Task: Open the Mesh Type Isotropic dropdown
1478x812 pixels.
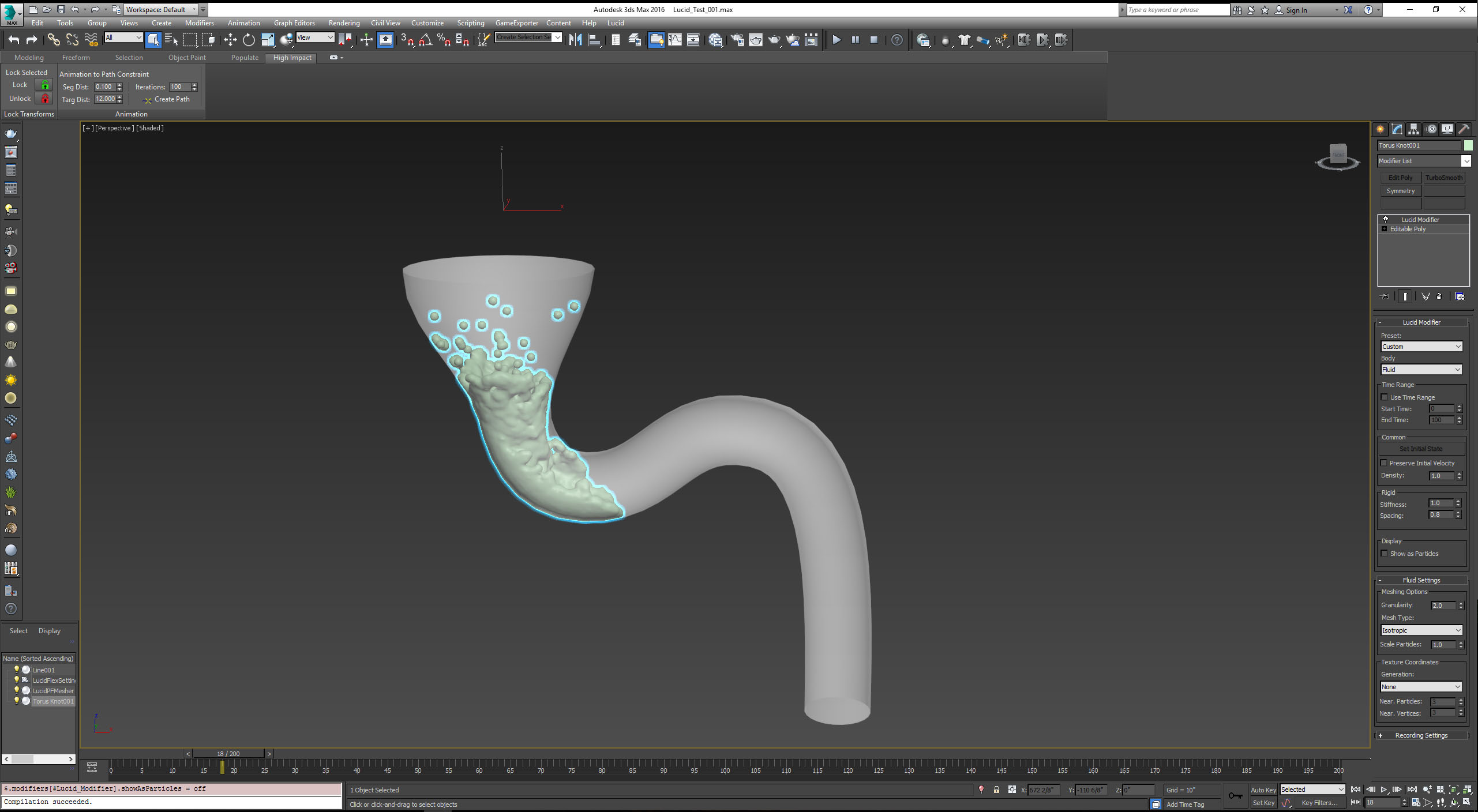Action: coord(1421,630)
